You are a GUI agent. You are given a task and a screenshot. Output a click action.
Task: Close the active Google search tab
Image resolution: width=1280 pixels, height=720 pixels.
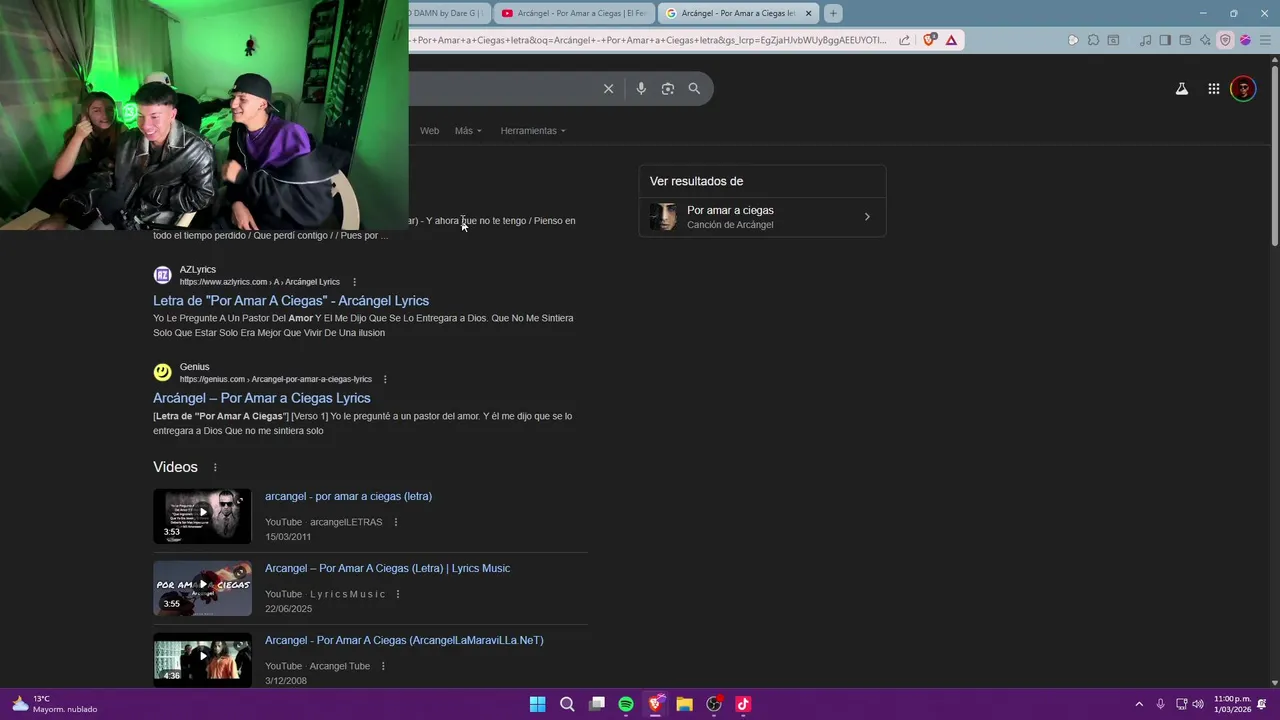(808, 13)
